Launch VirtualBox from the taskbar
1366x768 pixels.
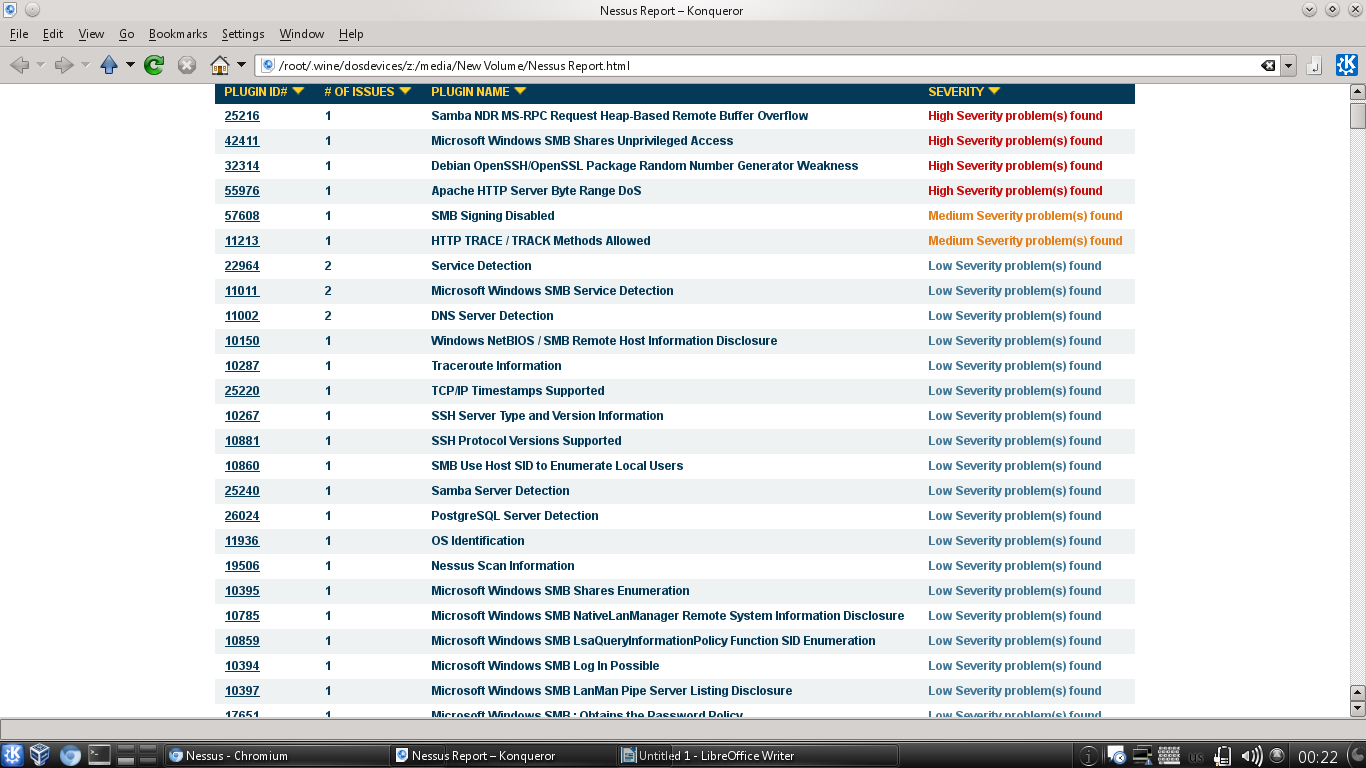point(38,755)
